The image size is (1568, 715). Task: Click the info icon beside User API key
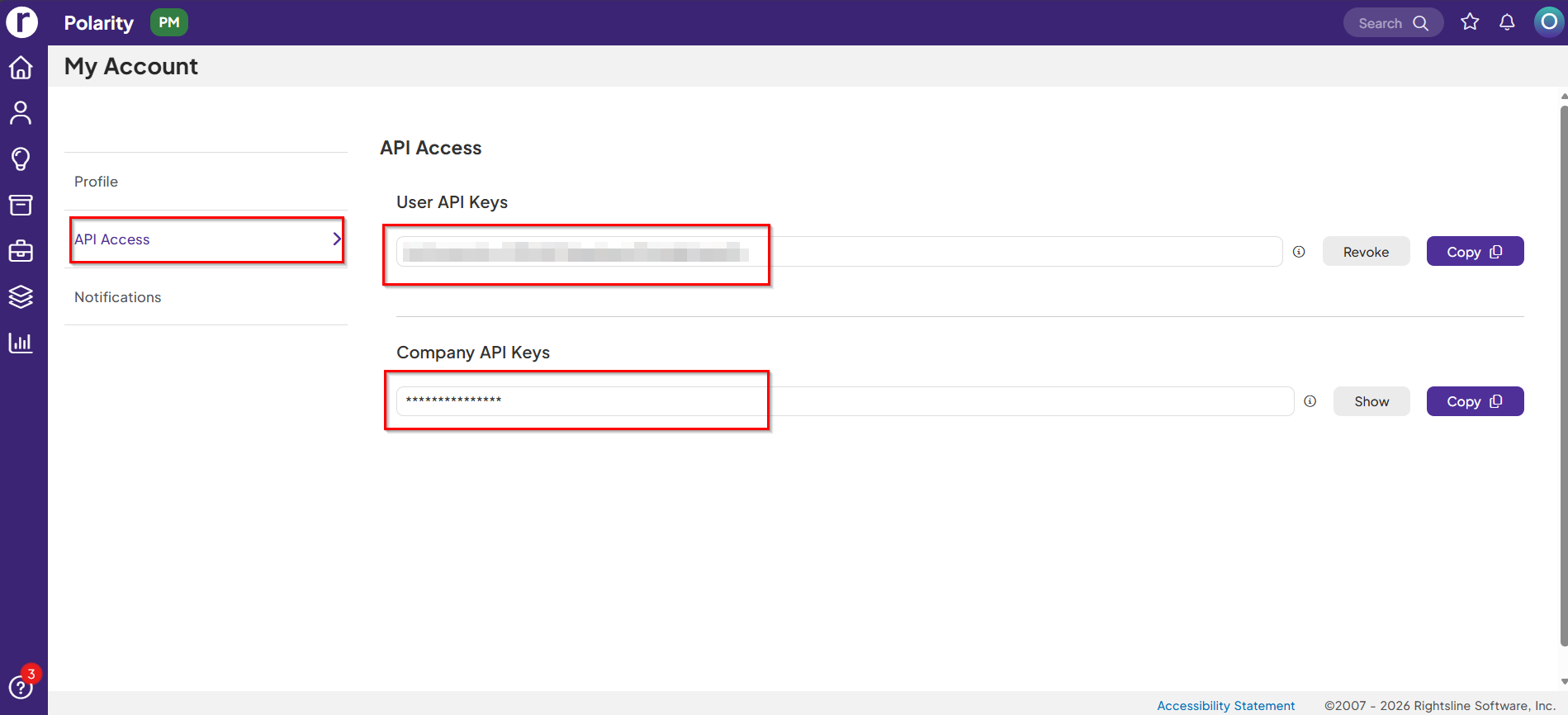pyautogui.click(x=1299, y=252)
